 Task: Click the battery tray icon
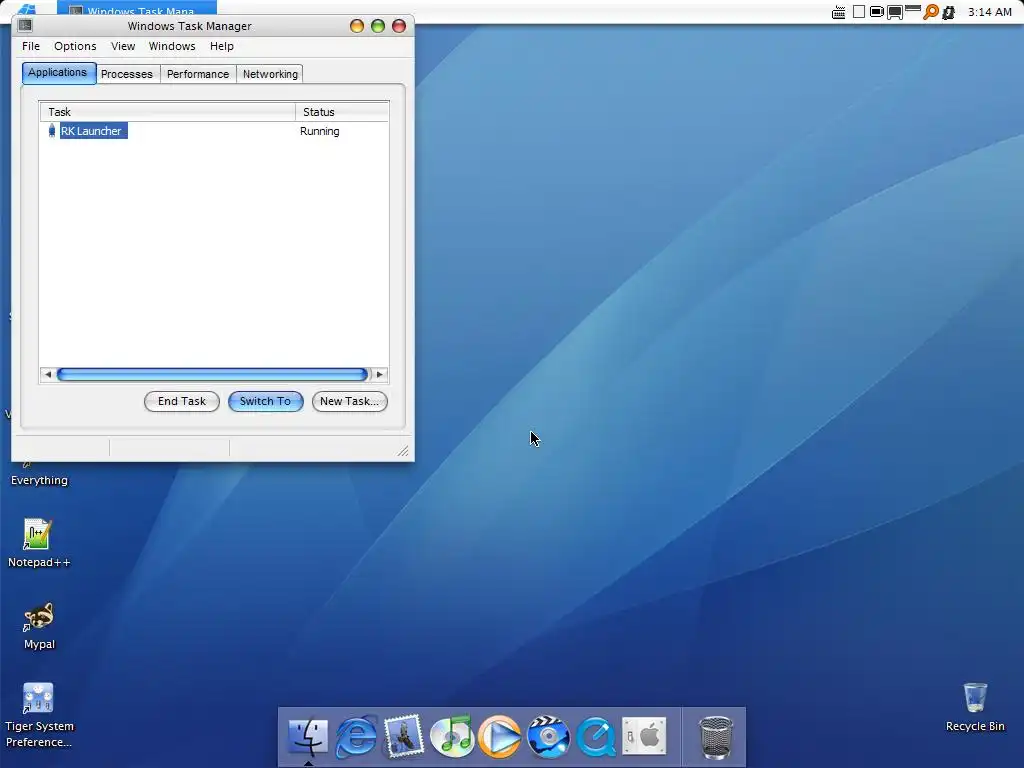click(877, 12)
